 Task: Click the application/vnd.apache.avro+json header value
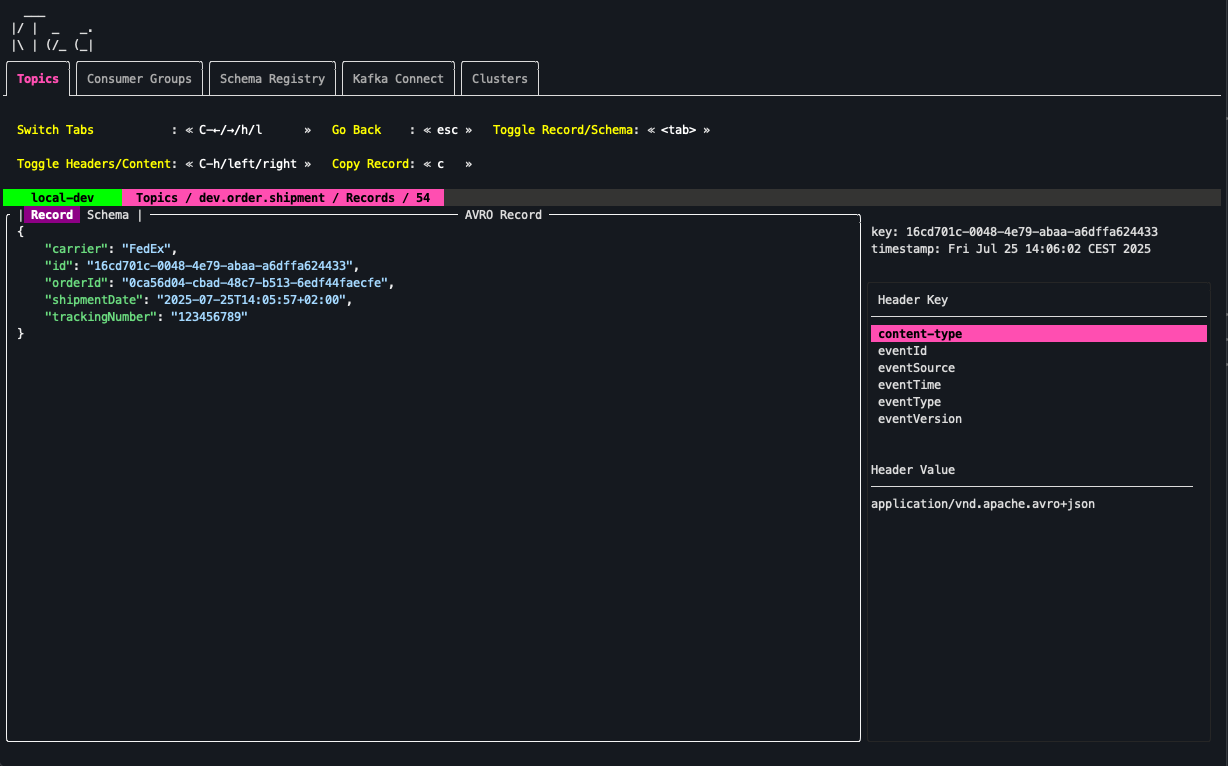(983, 503)
